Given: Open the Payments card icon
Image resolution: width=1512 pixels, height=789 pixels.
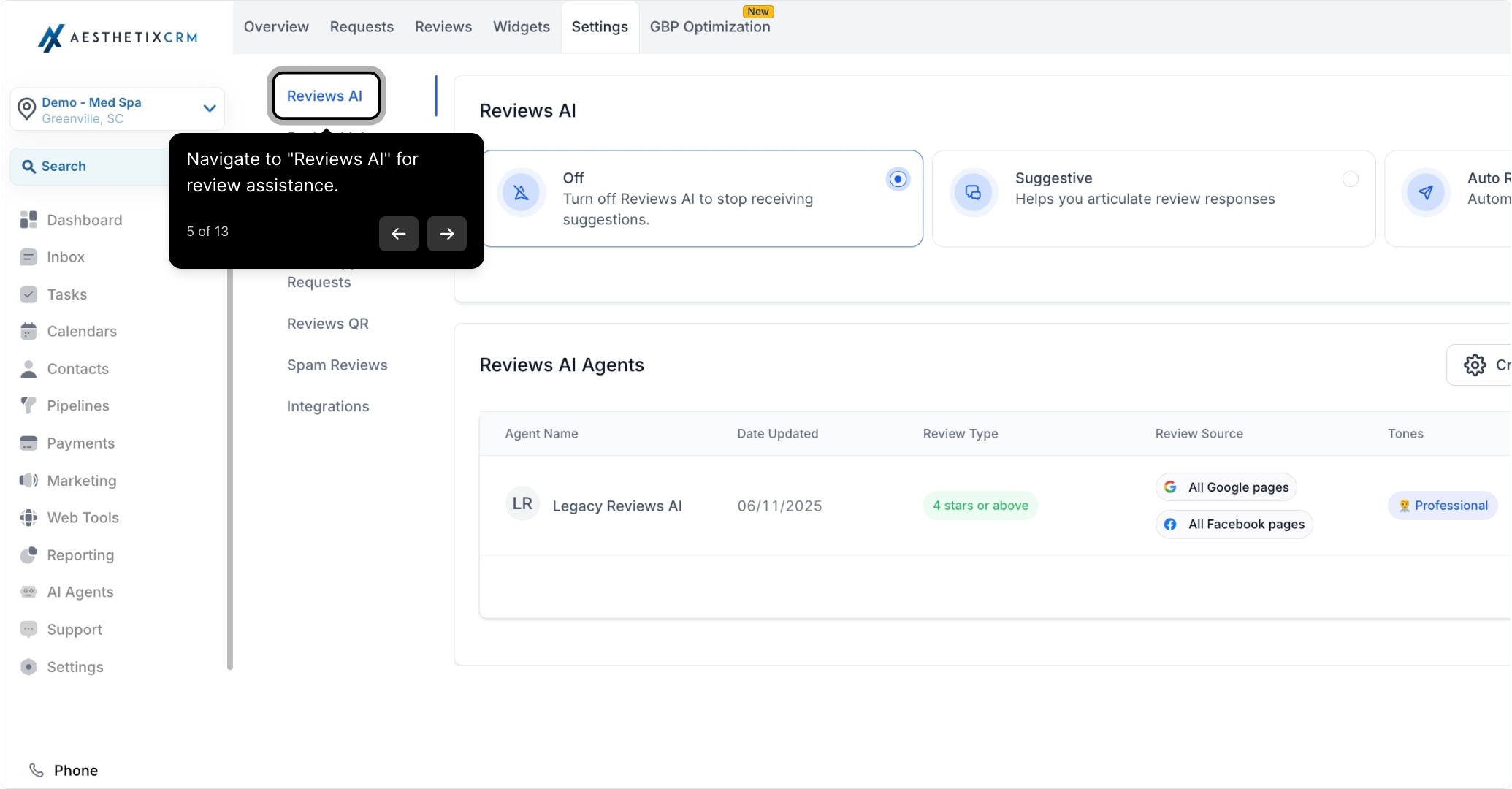Looking at the screenshot, I should 28,443.
